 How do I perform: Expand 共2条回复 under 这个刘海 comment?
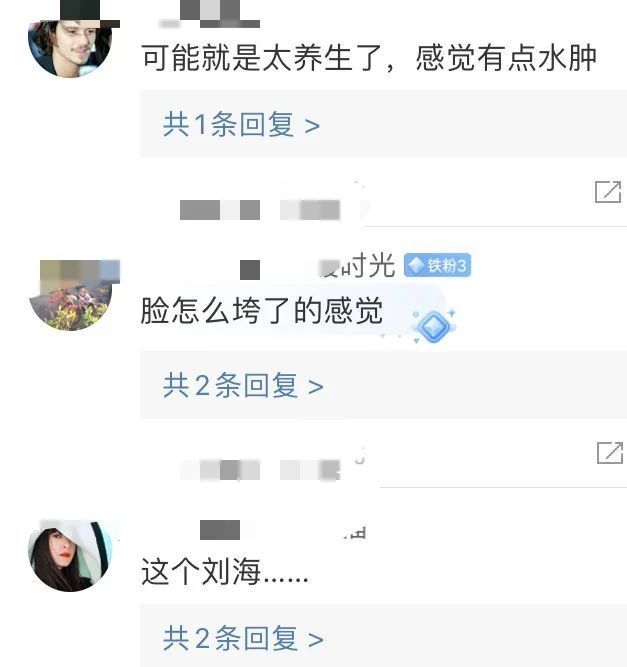(243, 638)
